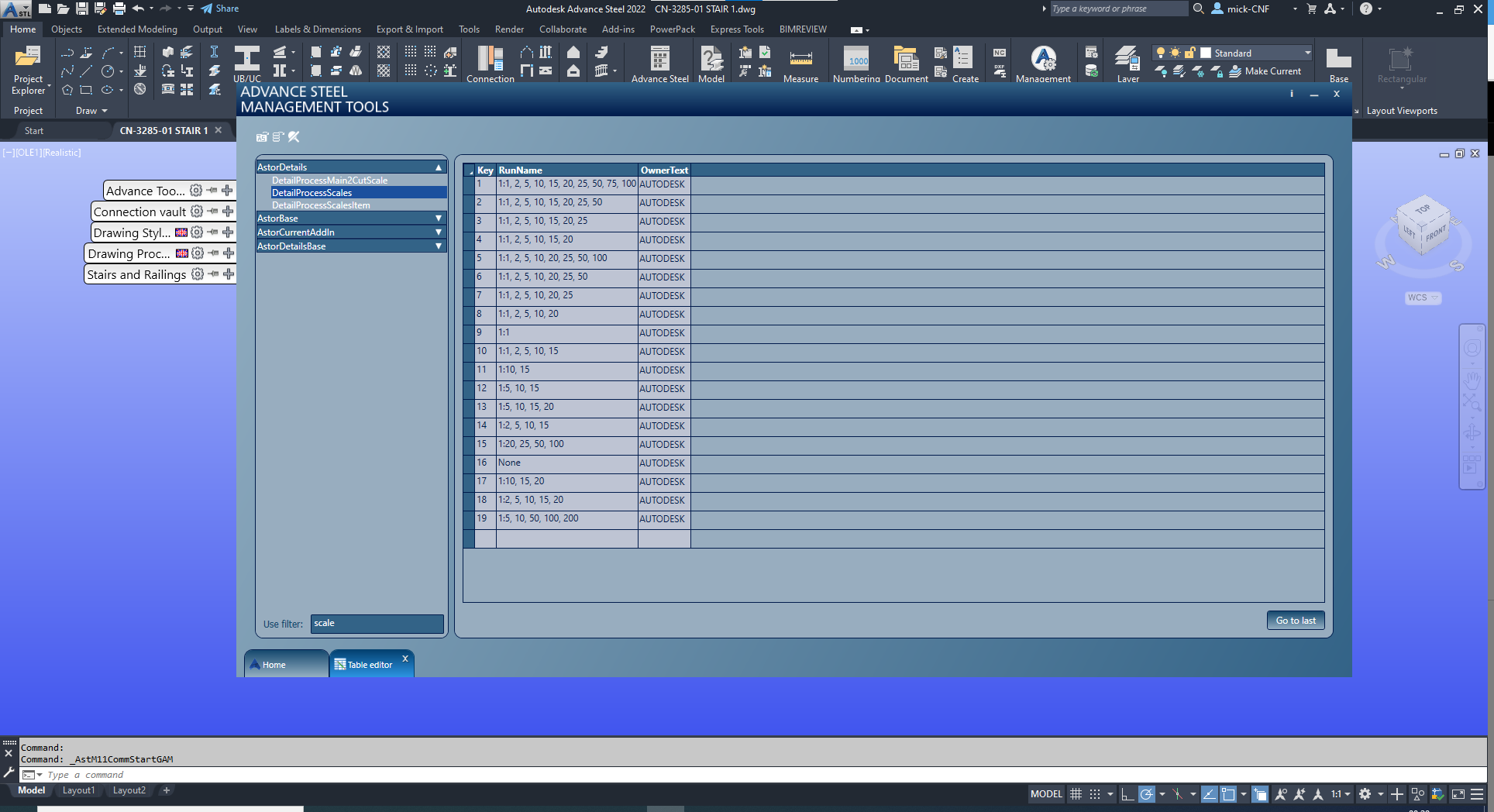Click the tools wrench icon in Management Tools
Viewport: 1494px width, 812px height.
click(294, 137)
